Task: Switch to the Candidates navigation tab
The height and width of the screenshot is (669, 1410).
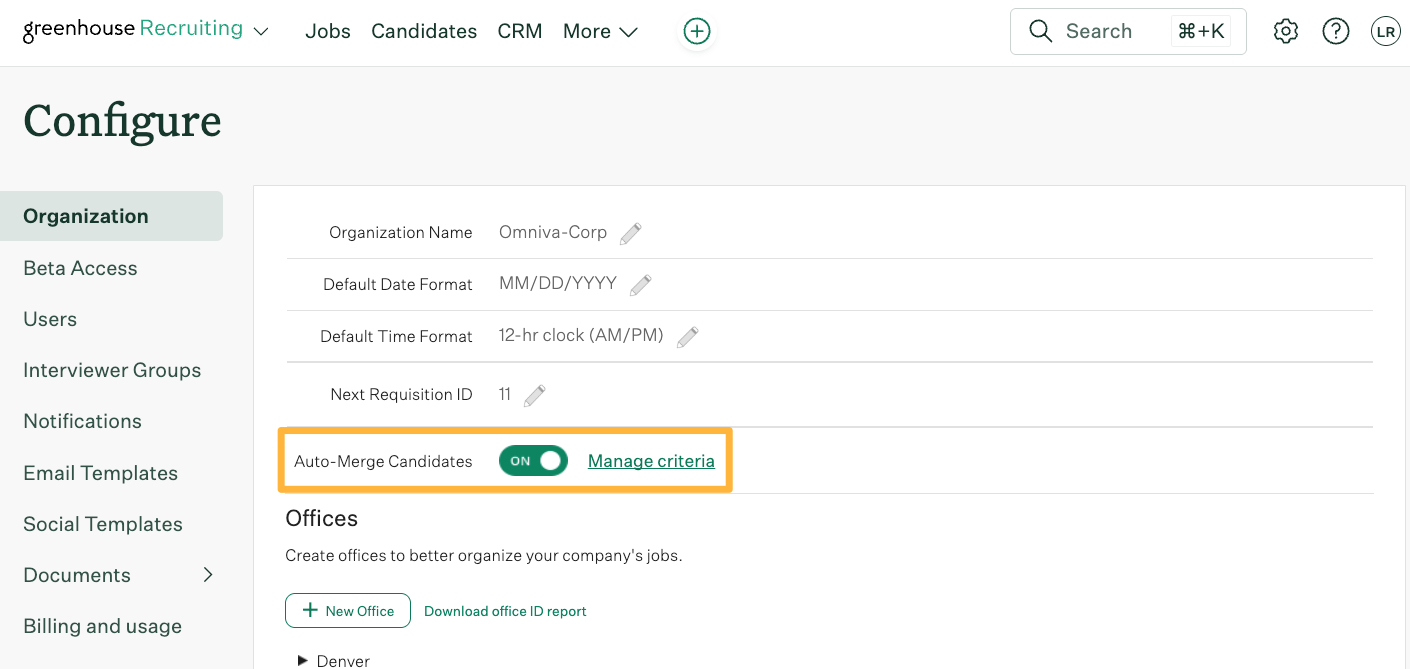Action: (424, 31)
